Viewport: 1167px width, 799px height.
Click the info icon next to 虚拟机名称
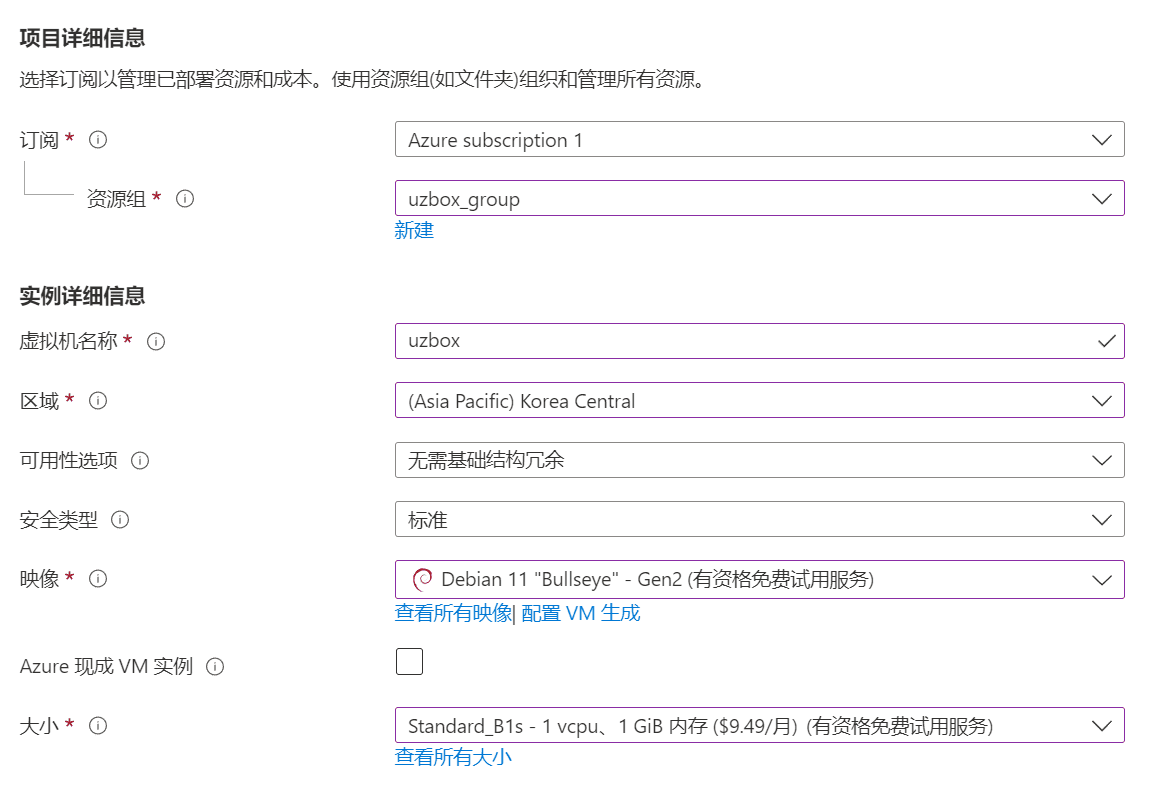pos(156,341)
